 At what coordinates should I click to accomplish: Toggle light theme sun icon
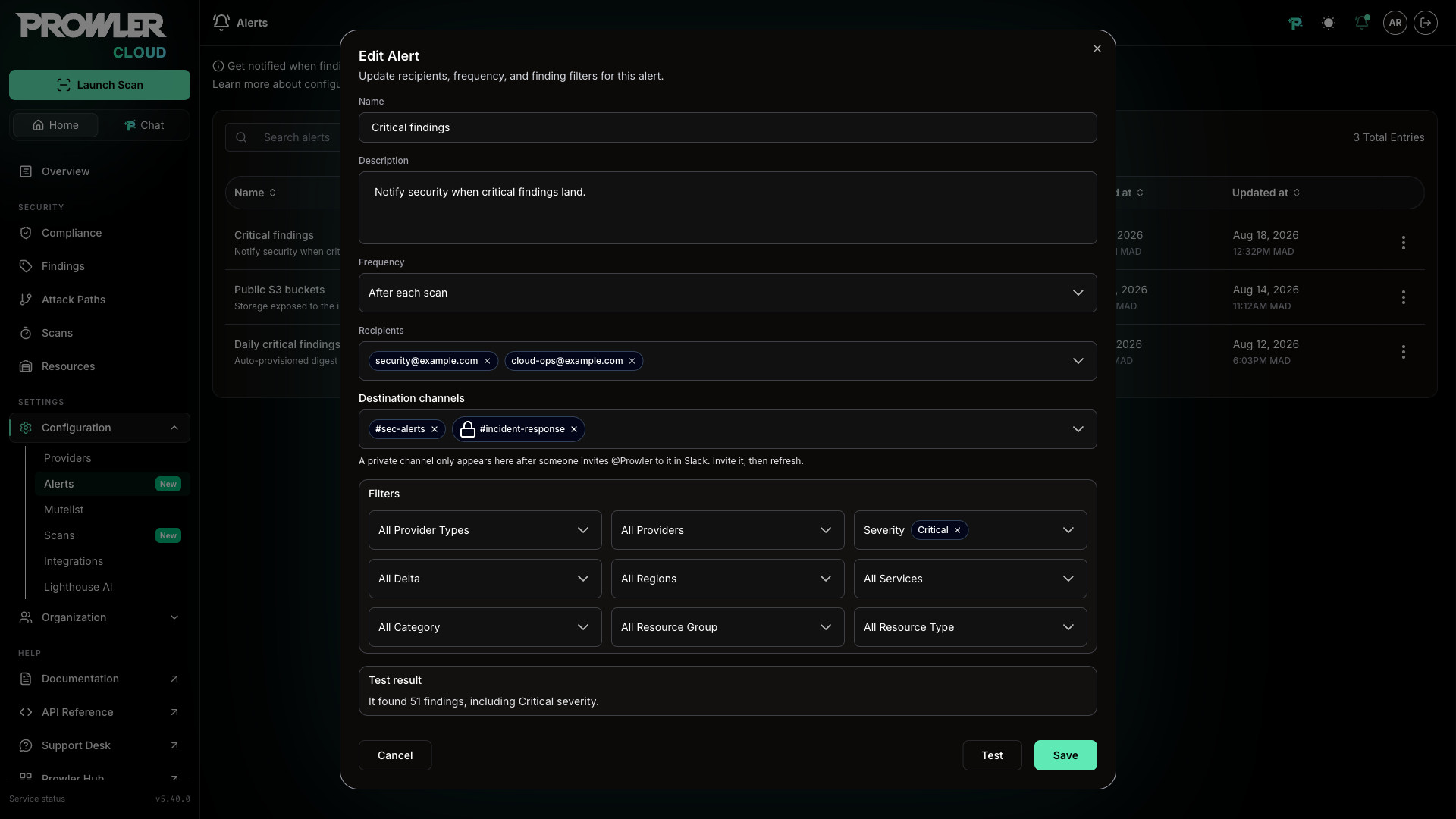pyautogui.click(x=1329, y=23)
